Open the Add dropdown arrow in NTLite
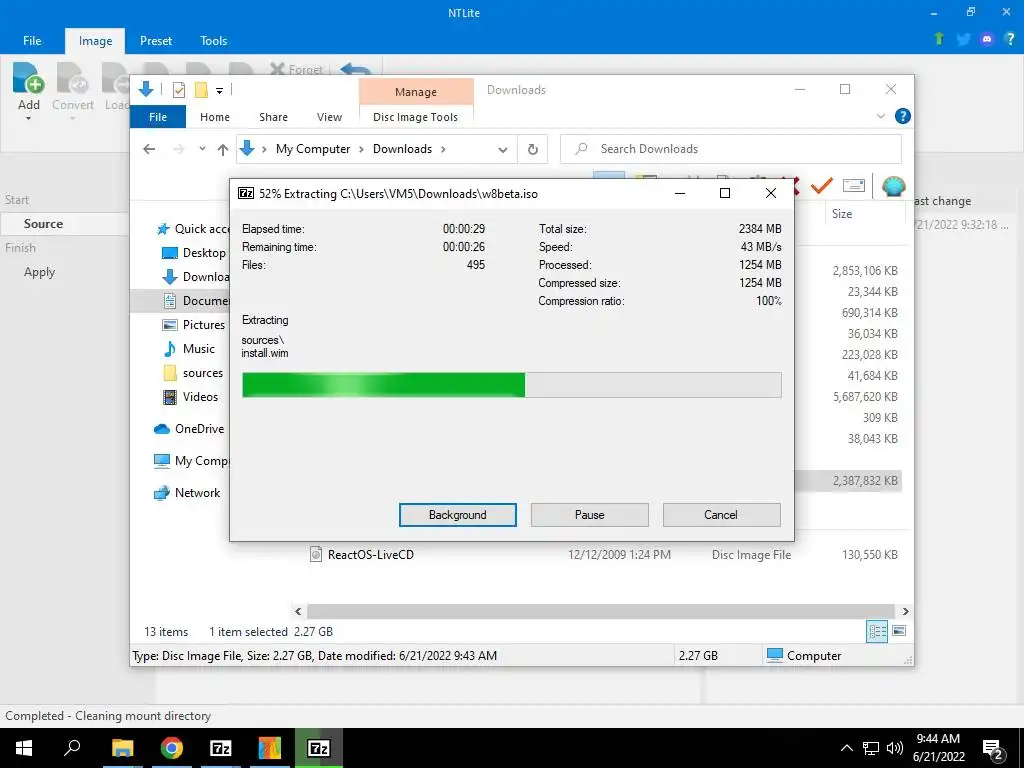This screenshot has width=1024, height=768. coord(29,119)
